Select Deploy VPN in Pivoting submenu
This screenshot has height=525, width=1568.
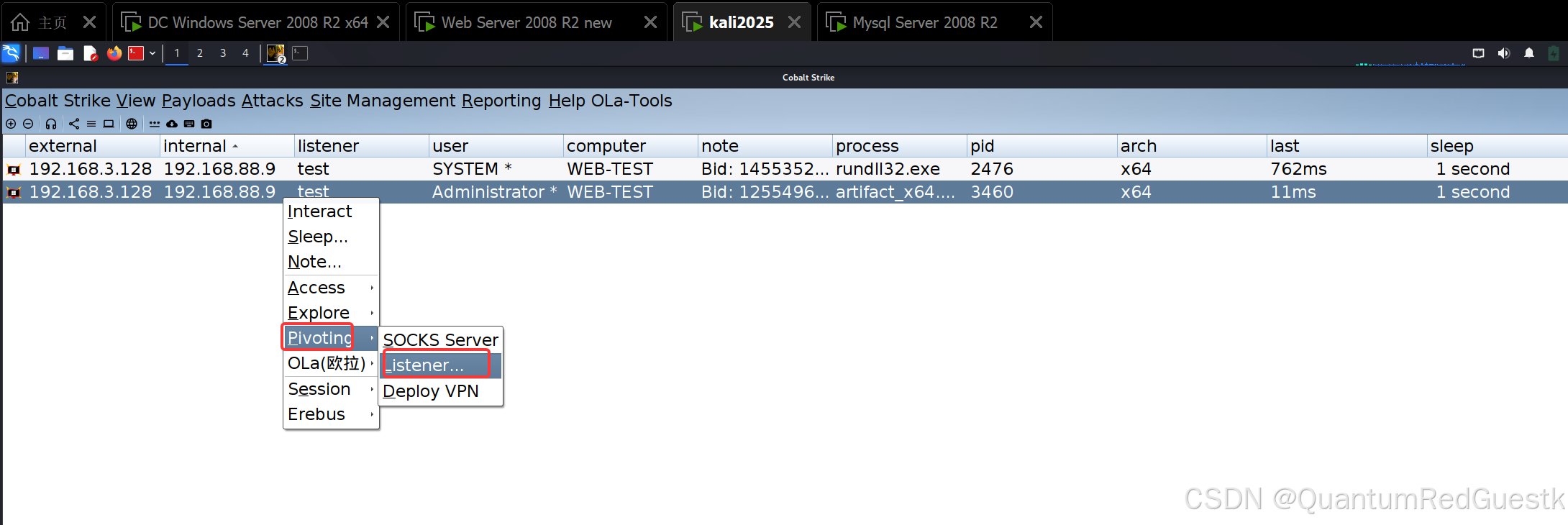(x=441, y=391)
